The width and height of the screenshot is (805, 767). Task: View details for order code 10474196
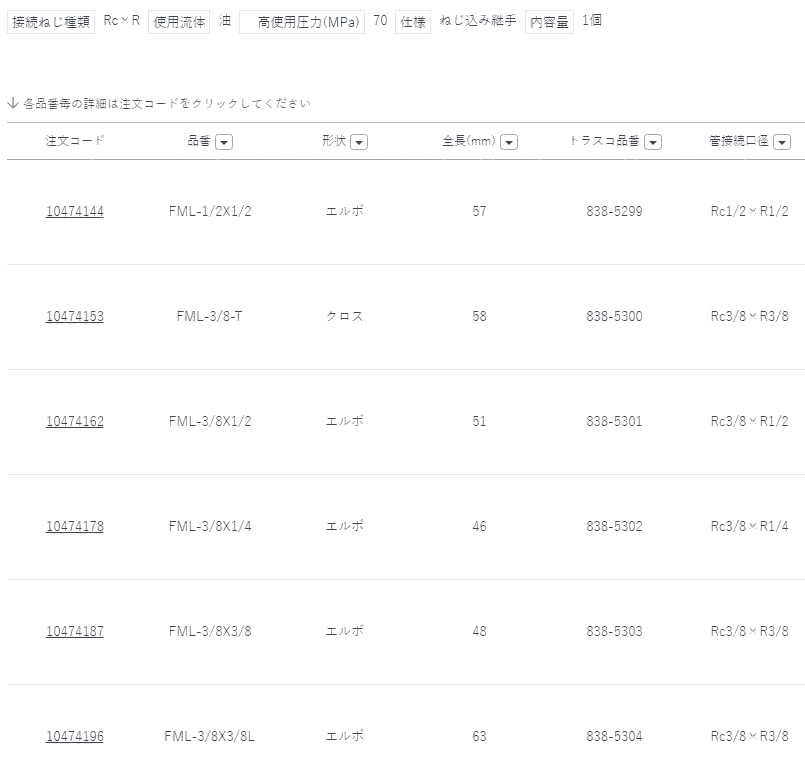[x=74, y=736]
